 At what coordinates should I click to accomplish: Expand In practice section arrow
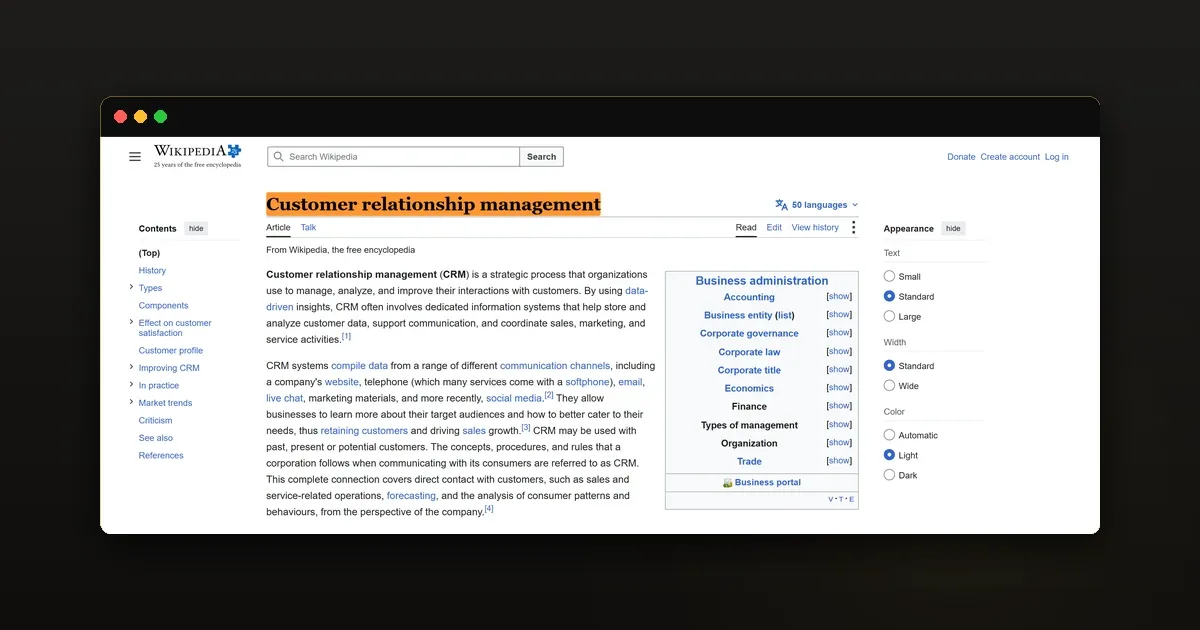point(131,385)
